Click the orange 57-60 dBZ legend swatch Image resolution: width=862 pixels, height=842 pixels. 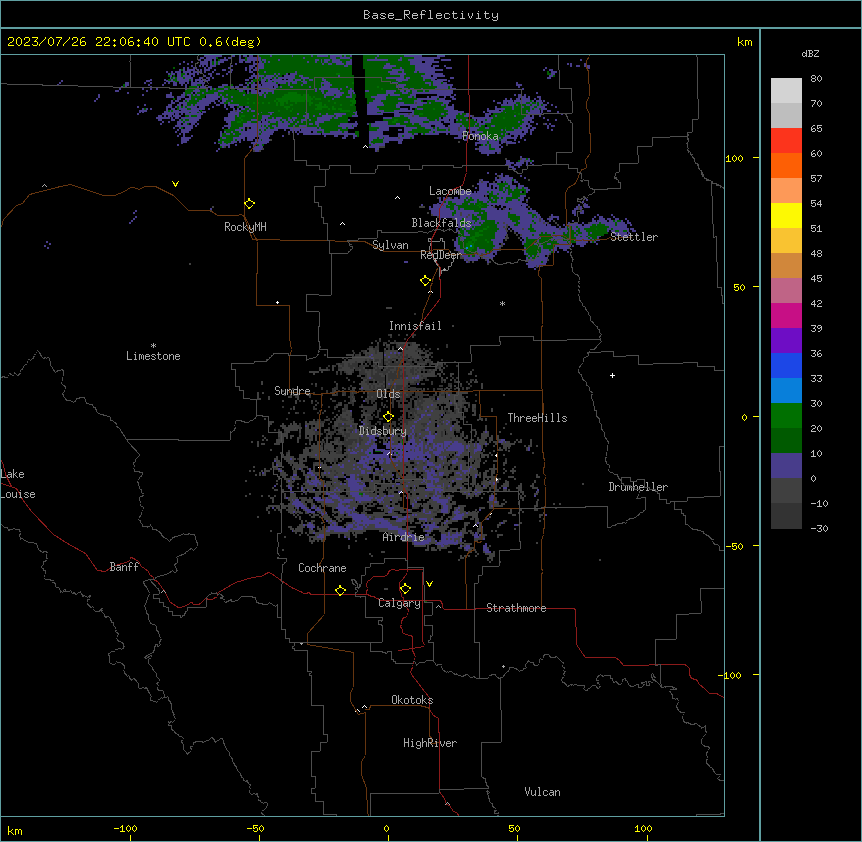[x=786, y=165]
